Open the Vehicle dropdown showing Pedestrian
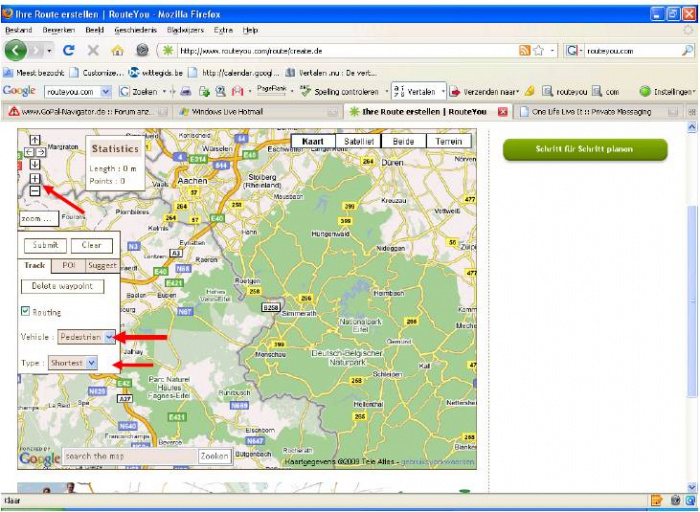 86,337
